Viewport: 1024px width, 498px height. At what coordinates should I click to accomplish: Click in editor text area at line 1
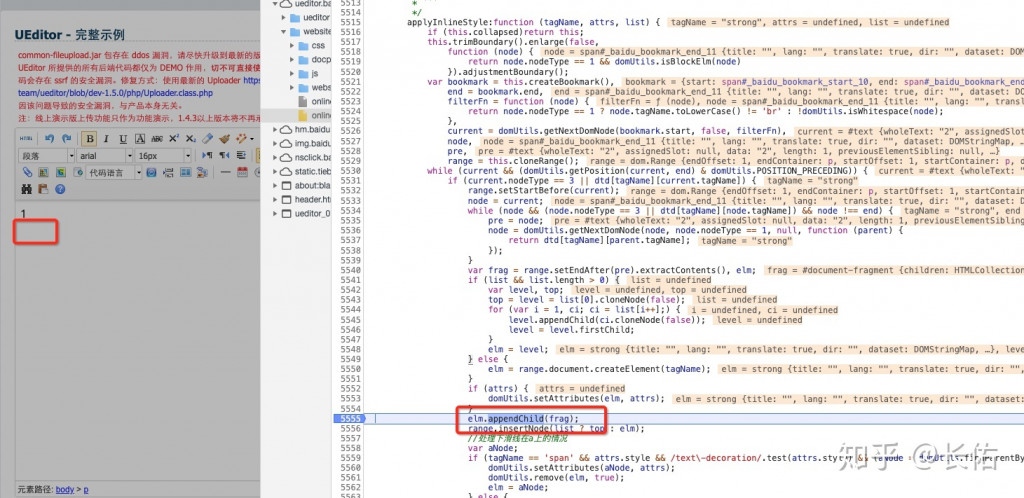(24, 213)
